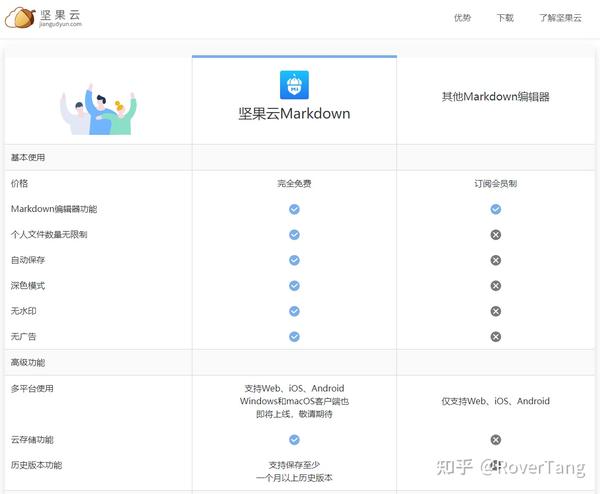Click other editors cross for 无广告
Viewport: 600px width, 494px height.
point(496,337)
